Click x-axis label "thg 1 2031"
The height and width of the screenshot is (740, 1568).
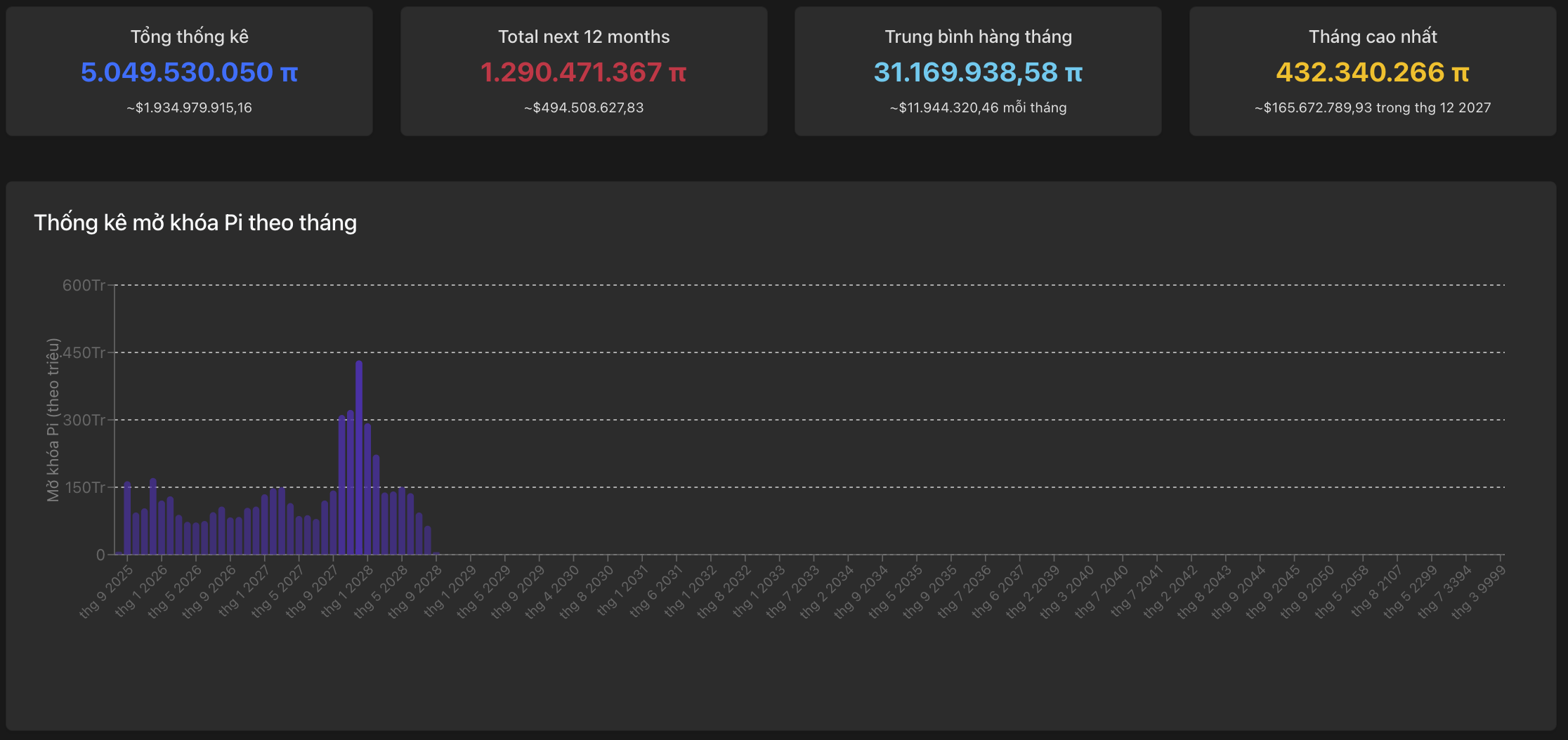pyautogui.click(x=622, y=591)
